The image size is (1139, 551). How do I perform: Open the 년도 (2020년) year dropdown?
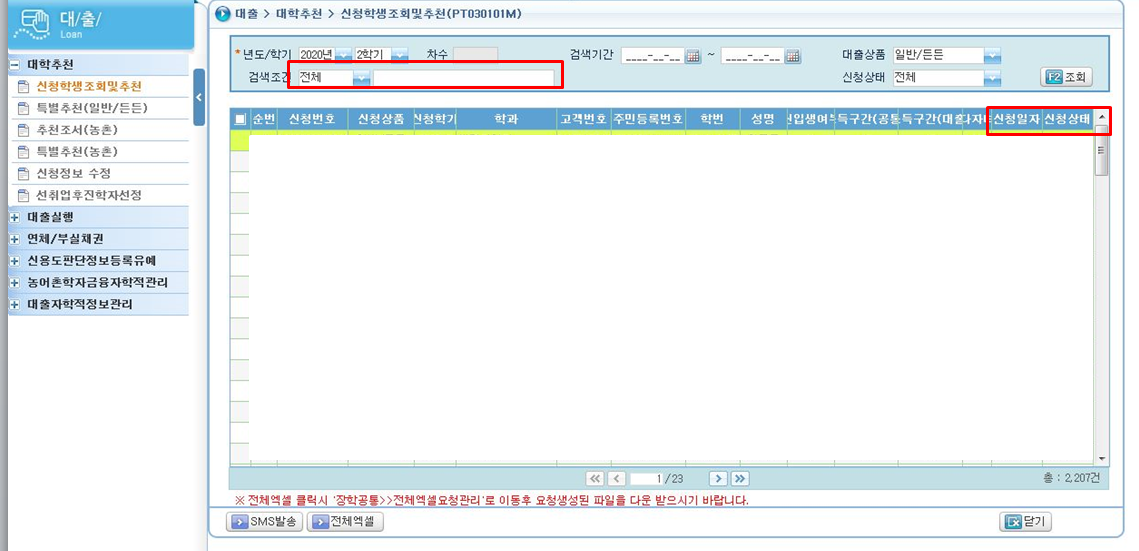pos(343,55)
